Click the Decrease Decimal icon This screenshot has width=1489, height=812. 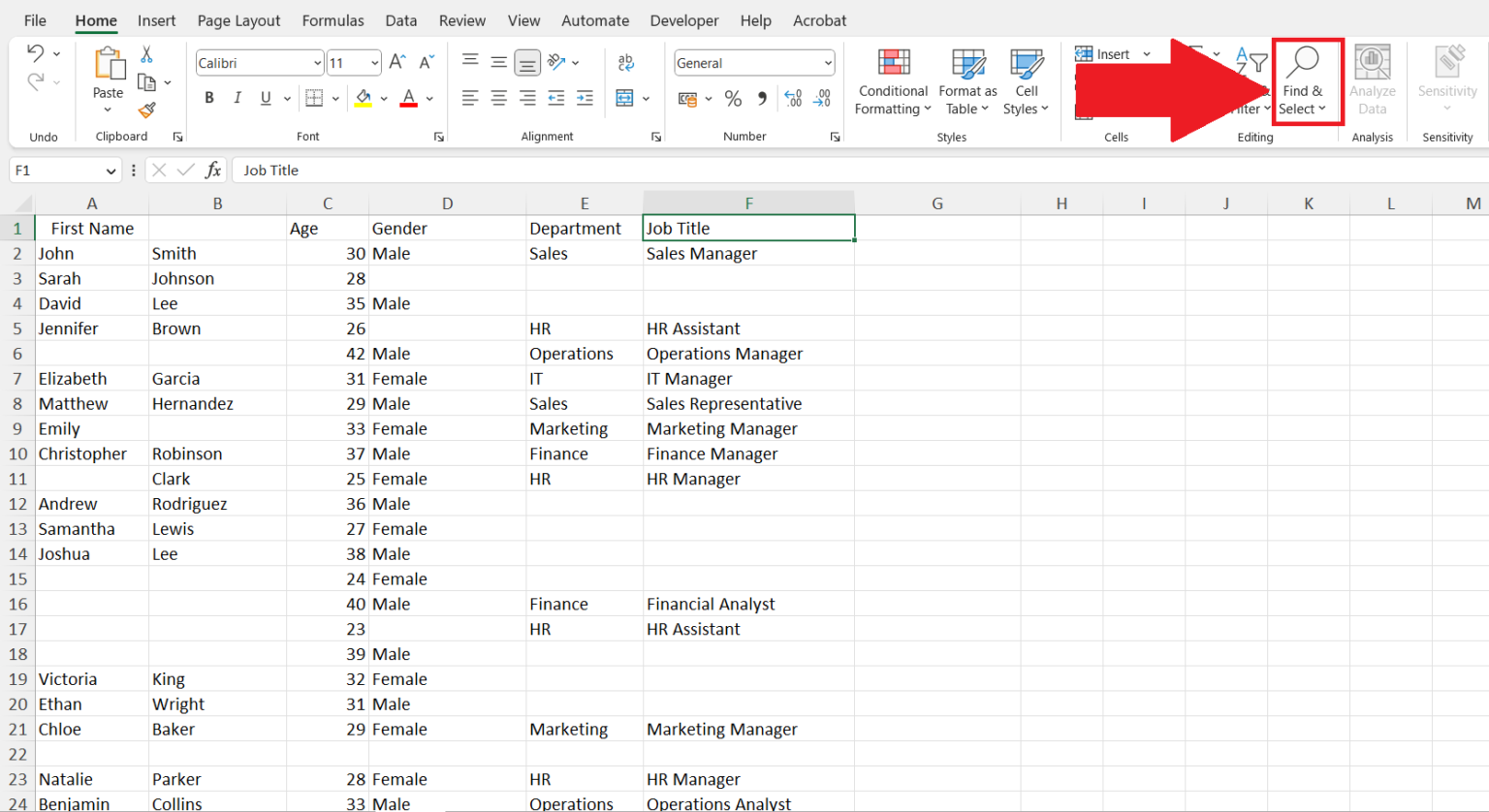pos(822,99)
